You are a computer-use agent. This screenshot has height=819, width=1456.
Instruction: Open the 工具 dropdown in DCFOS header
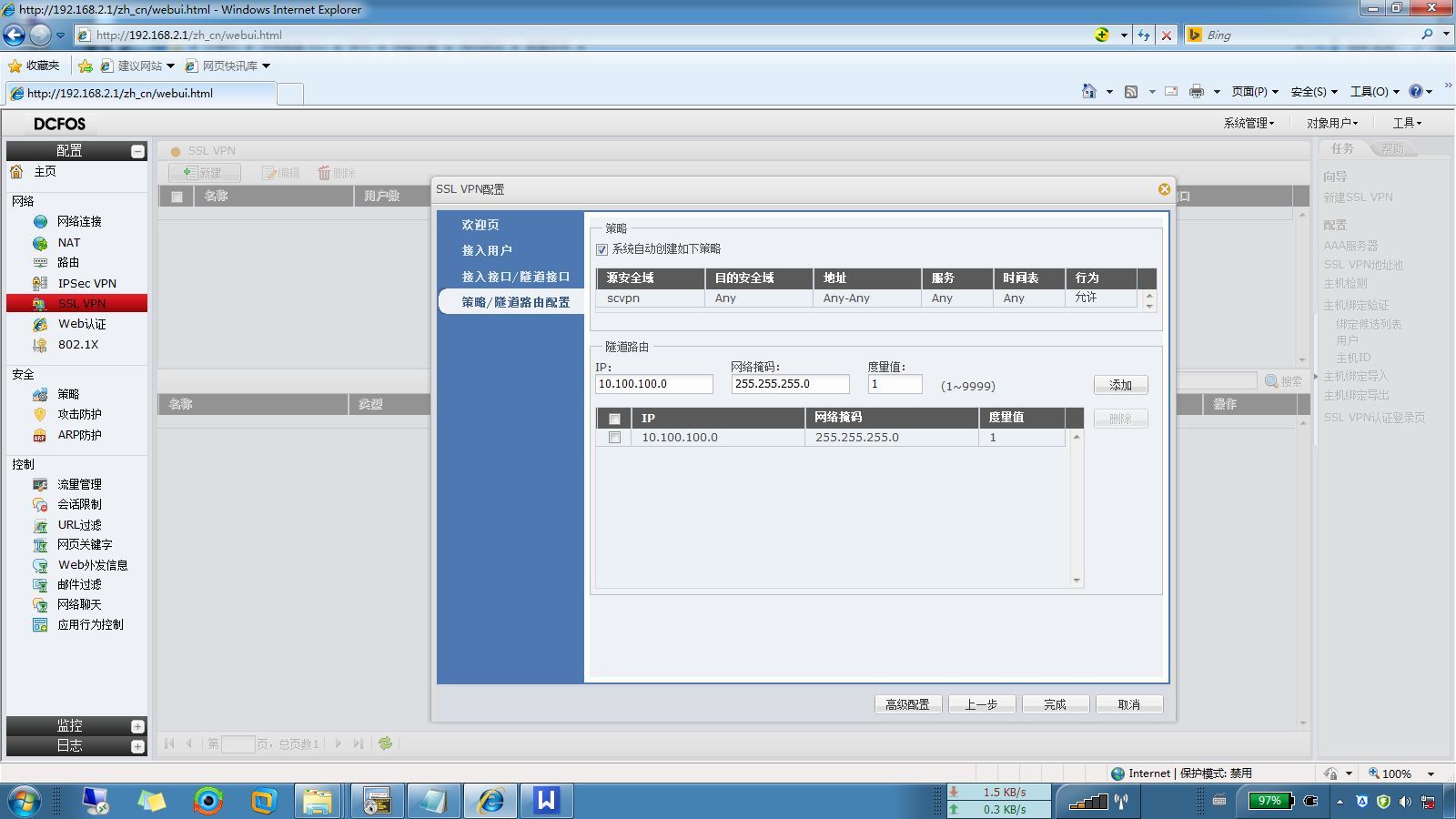(x=1407, y=123)
